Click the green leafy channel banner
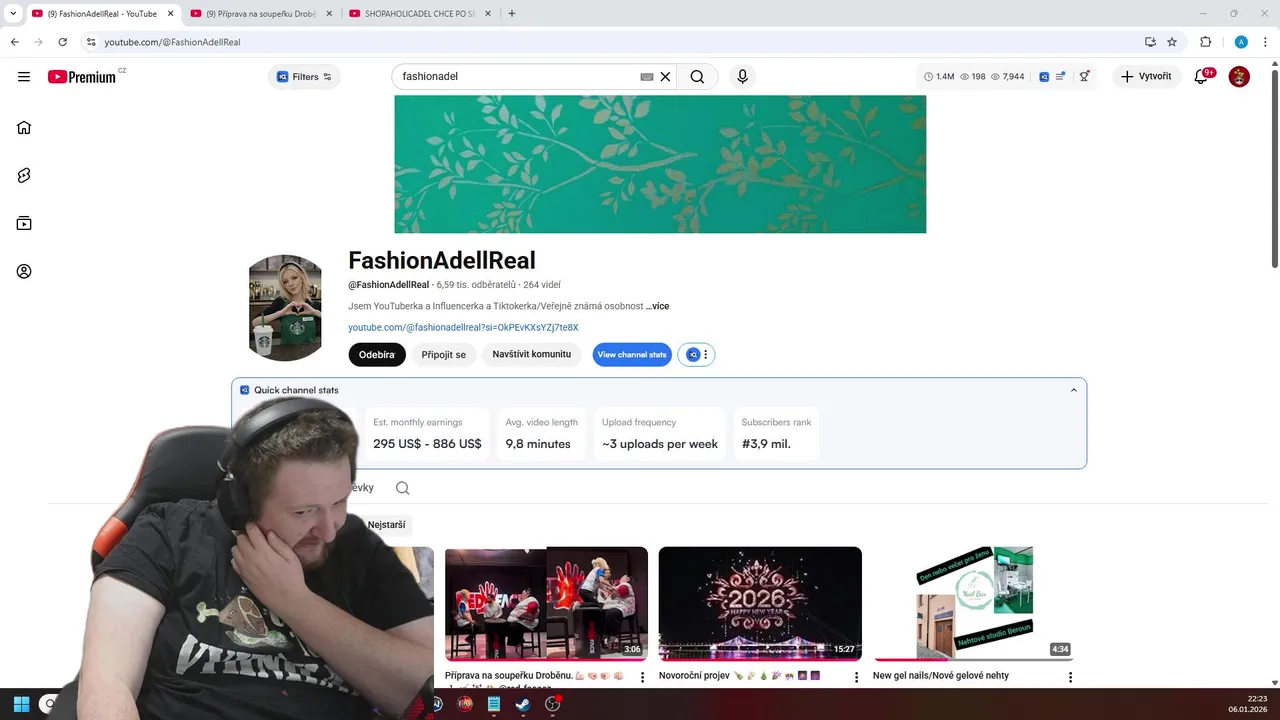Screen dimensions: 1280x720 click(x=660, y=164)
